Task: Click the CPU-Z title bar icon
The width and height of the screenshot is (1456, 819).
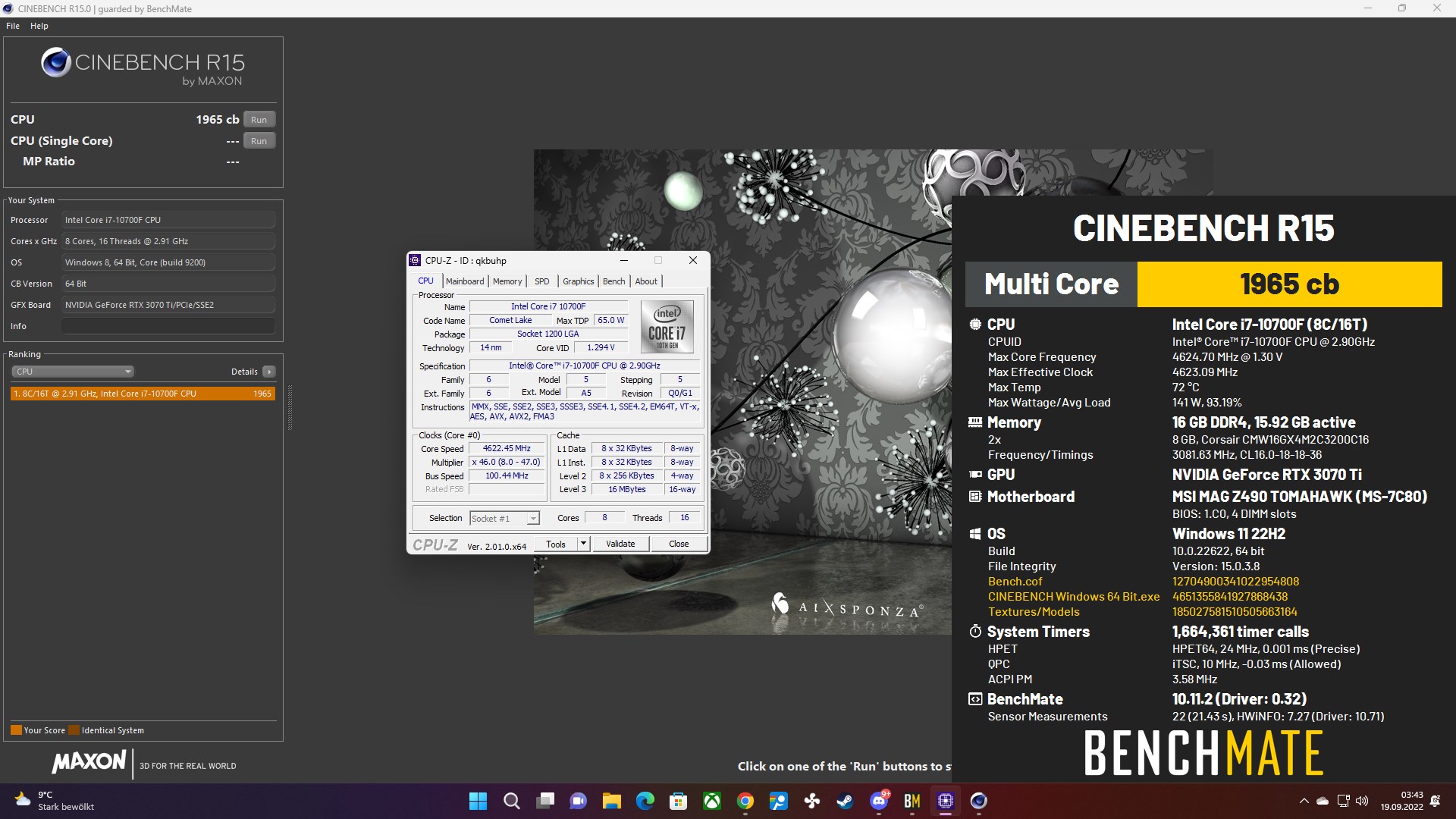Action: pyautogui.click(x=415, y=260)
